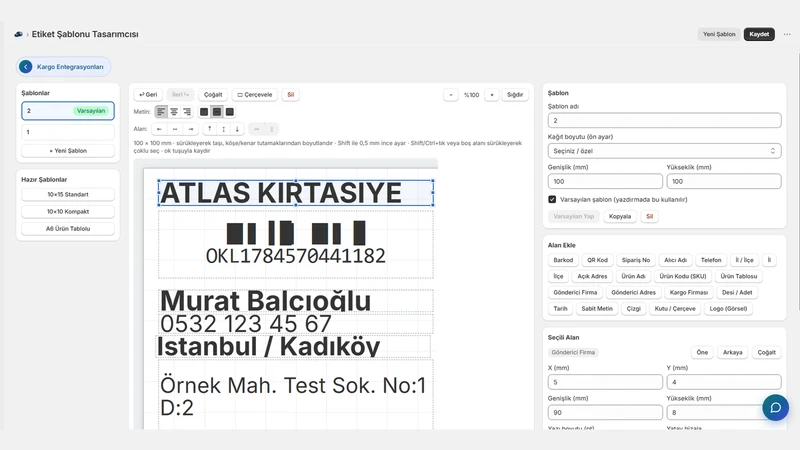Screen dimensions: 800x450
Task: Add a Kargo Firması field
Action: [x=689, y=293]
